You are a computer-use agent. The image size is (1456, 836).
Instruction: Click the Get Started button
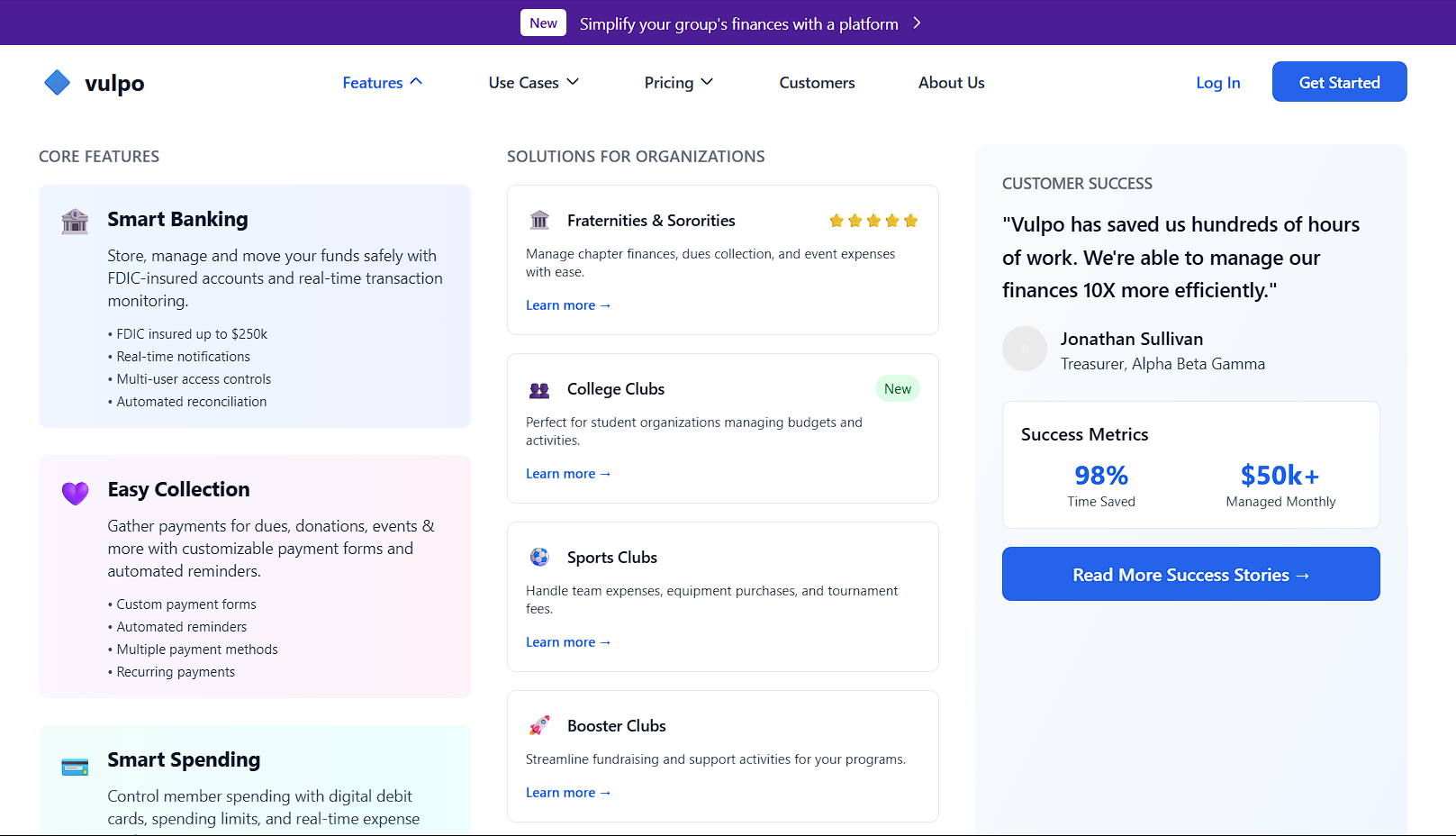click(1339, 82)
